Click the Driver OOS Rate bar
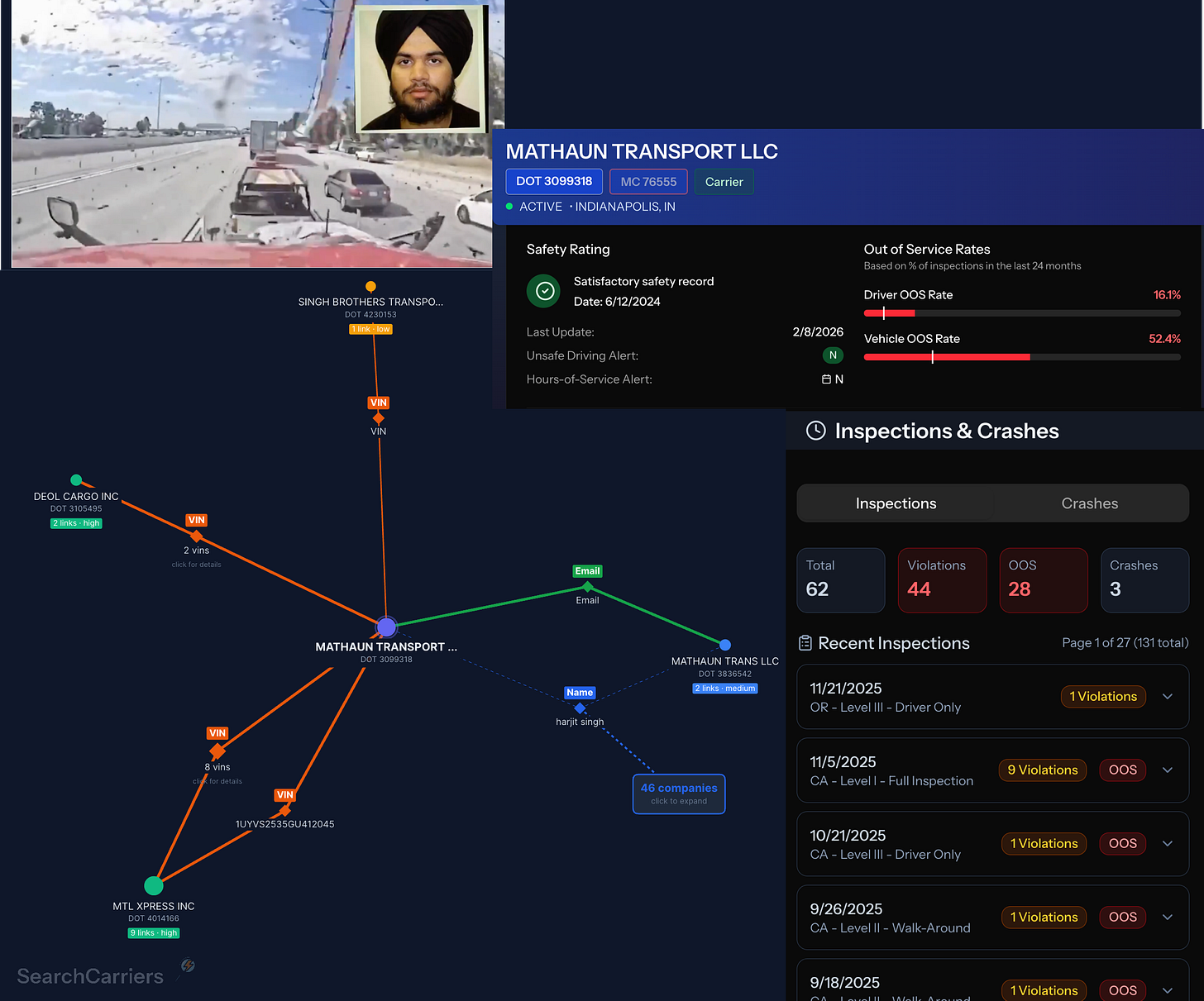The height and width of the screenshot is (1001, 1204). pos(1022,313)
